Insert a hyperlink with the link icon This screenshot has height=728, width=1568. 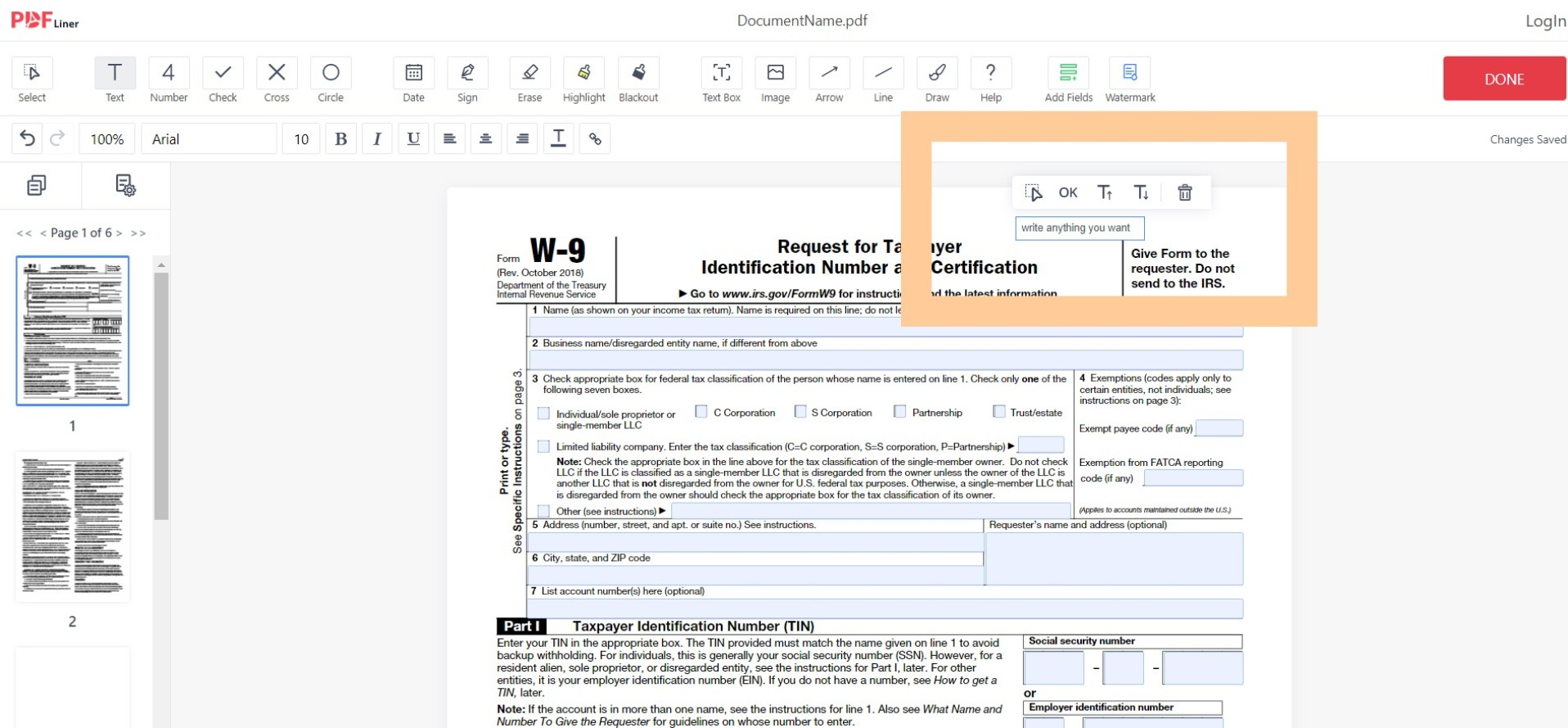point(595,138)
